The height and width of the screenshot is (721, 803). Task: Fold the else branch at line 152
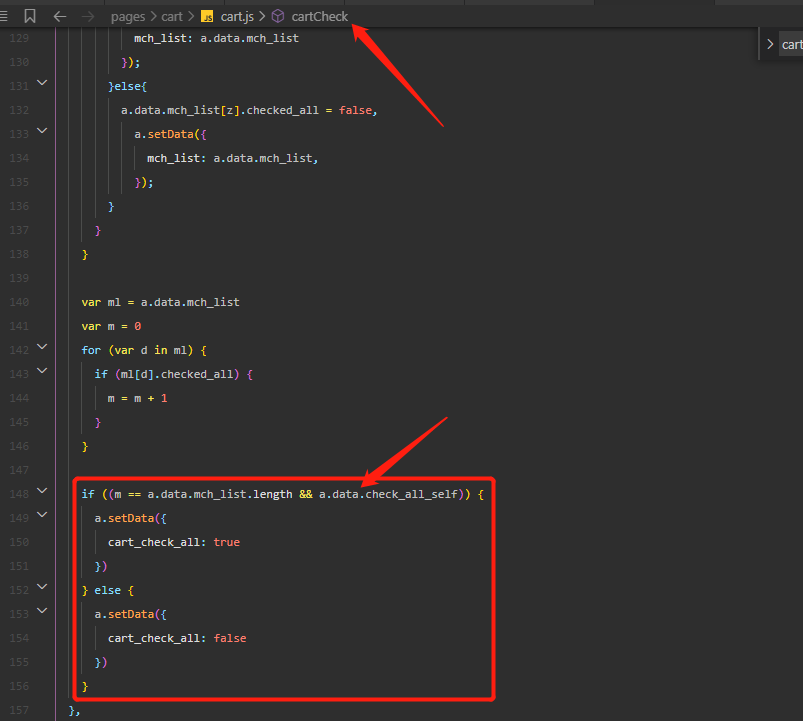42,587
